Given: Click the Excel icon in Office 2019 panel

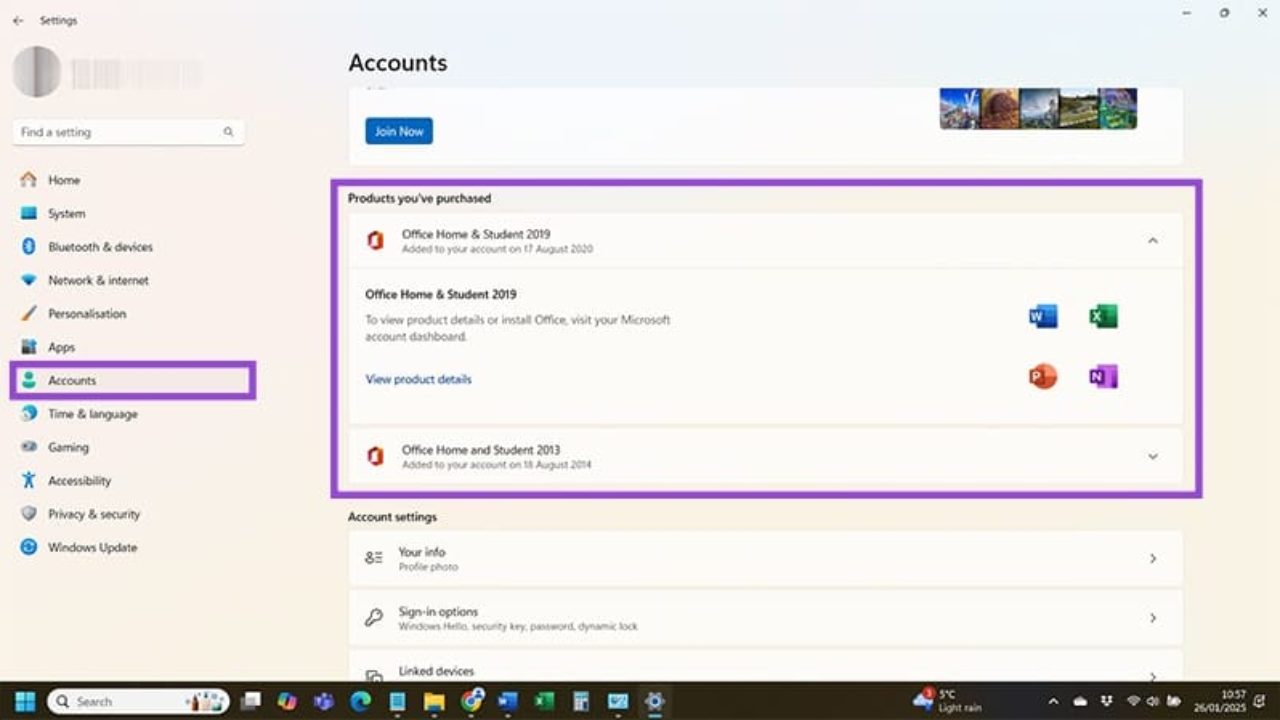Looking at the screenshot, I should 1103,317.
